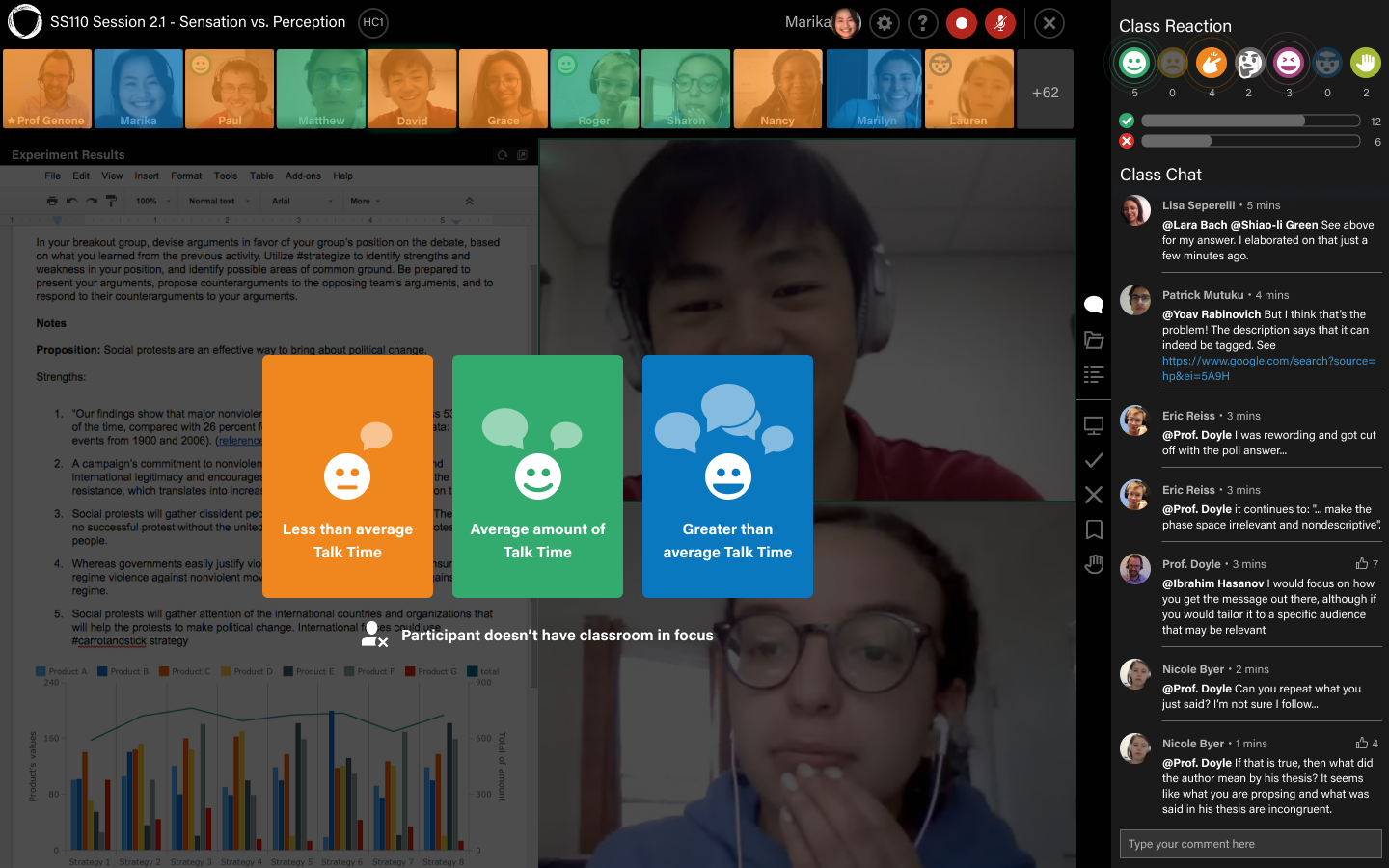Expand the +62 more participants tile
The image size is (1389, 868).
(x=1046, y=90)
